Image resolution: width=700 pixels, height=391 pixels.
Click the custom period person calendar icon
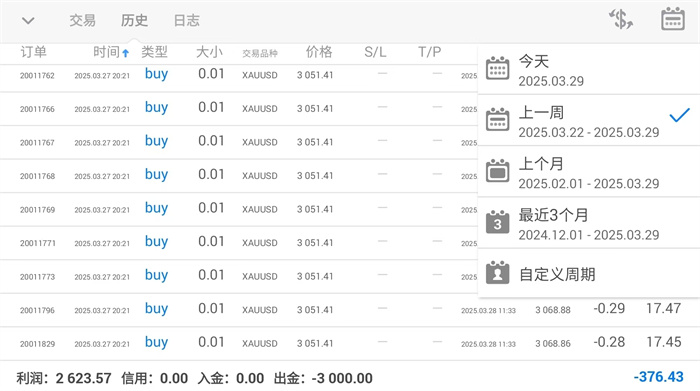497,273
